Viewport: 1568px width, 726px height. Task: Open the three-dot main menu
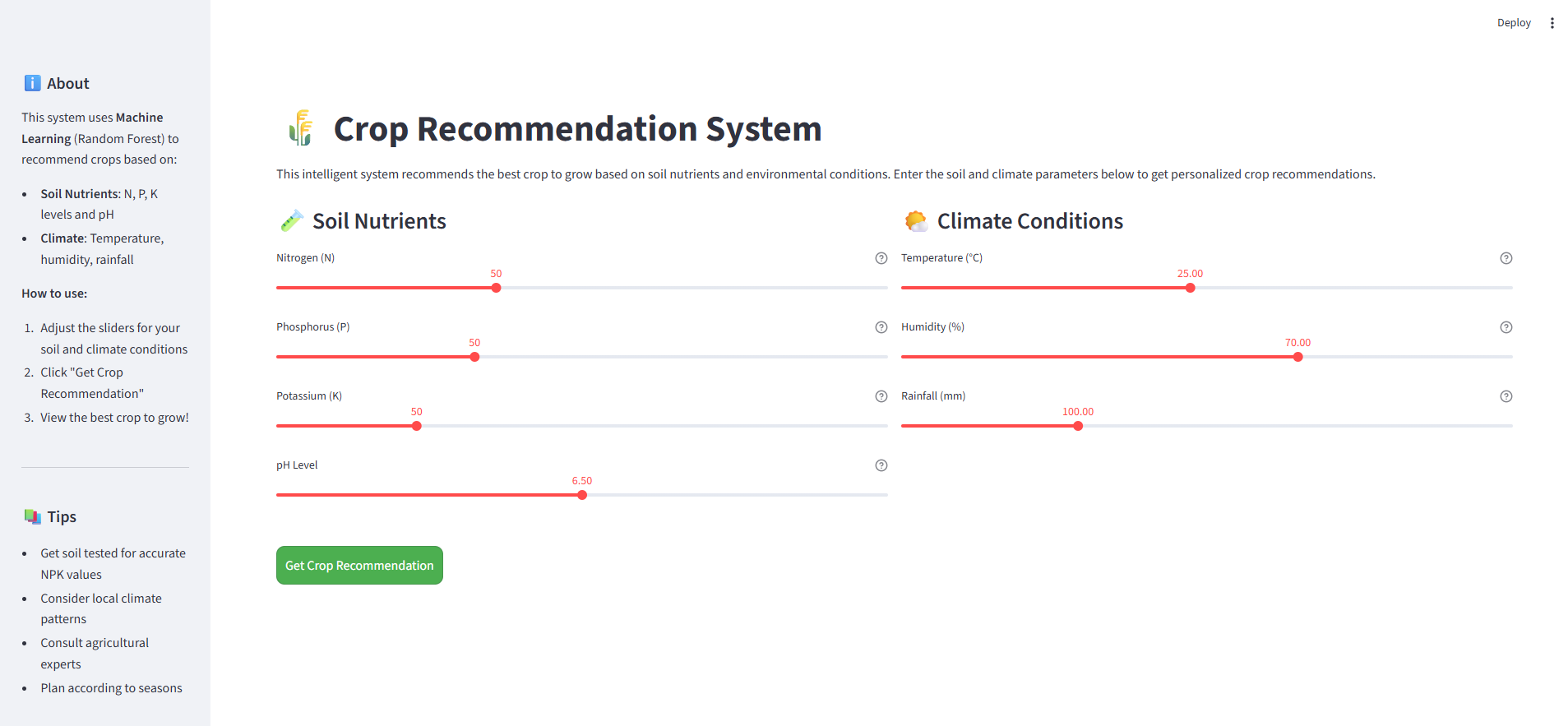click(1552, 23)
